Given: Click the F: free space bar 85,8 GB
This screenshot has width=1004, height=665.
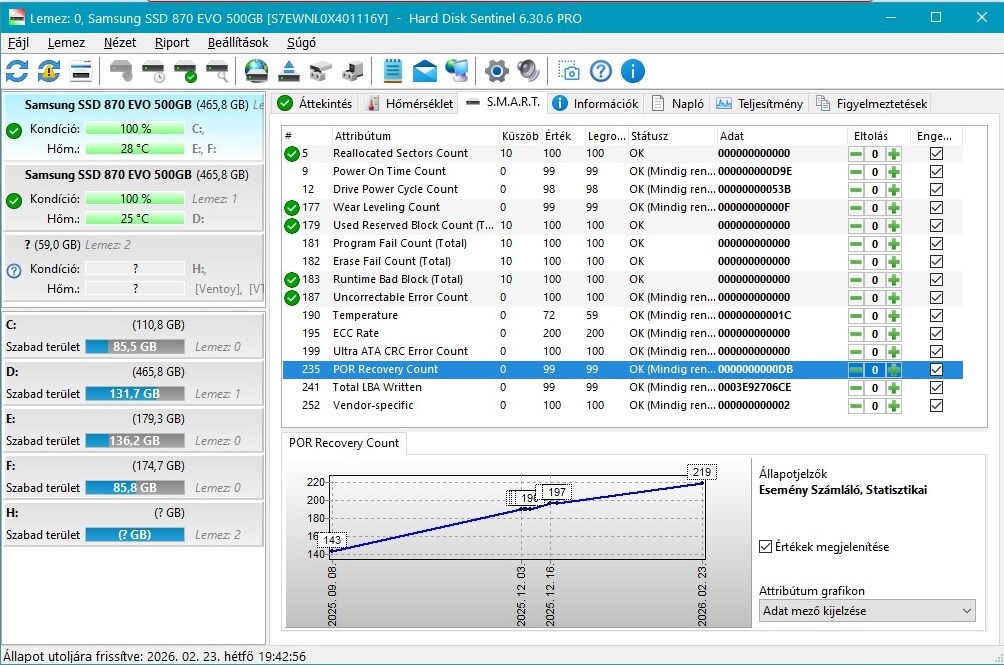Looking at the screenshot, I should 135,488.
